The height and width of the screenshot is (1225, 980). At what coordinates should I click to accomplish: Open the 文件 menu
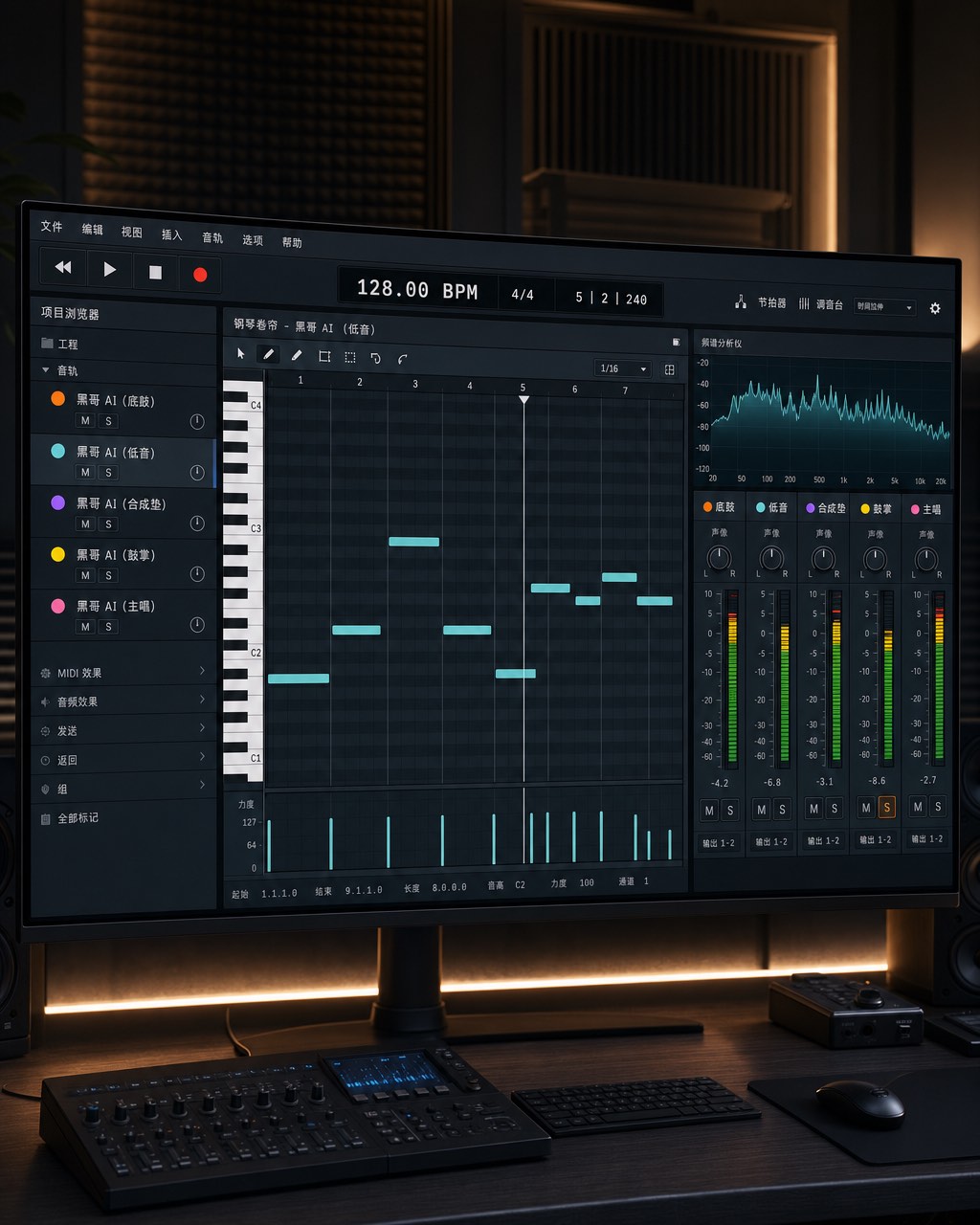pos(52,227)
